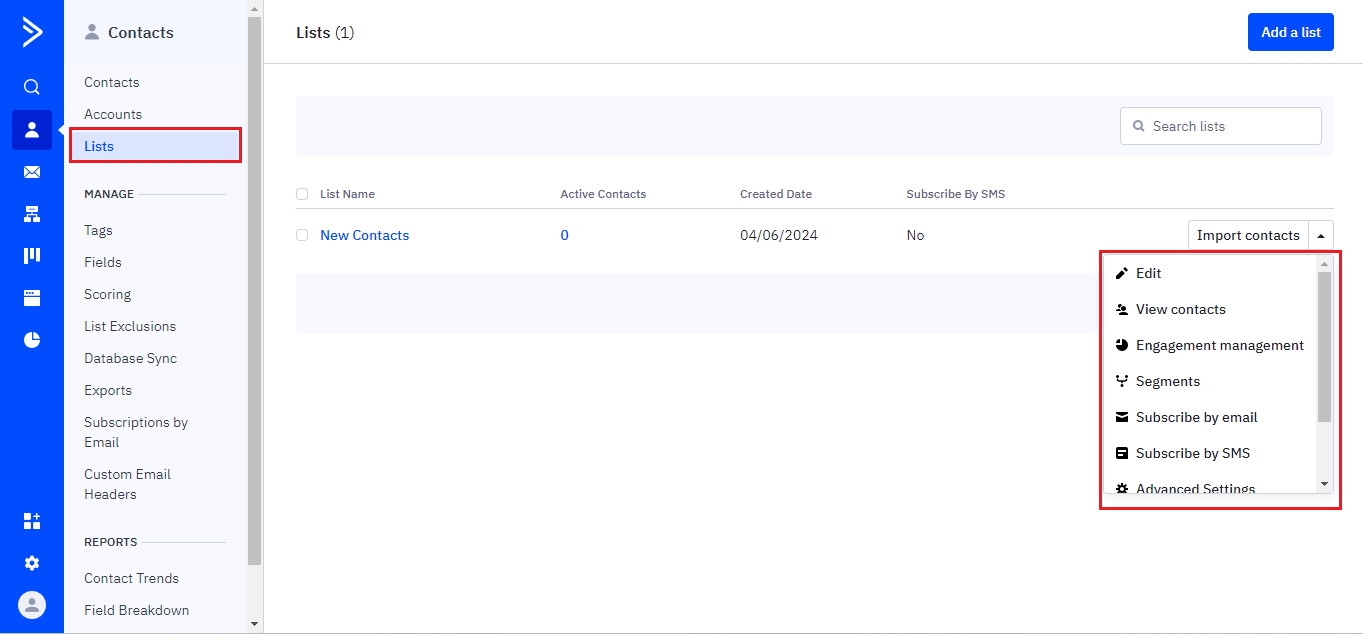Image resolution: width=1363 pixels, height=634 pixels.
Task: Open Custom Email Headers in sidebar
Action: (x=127, y=484)
